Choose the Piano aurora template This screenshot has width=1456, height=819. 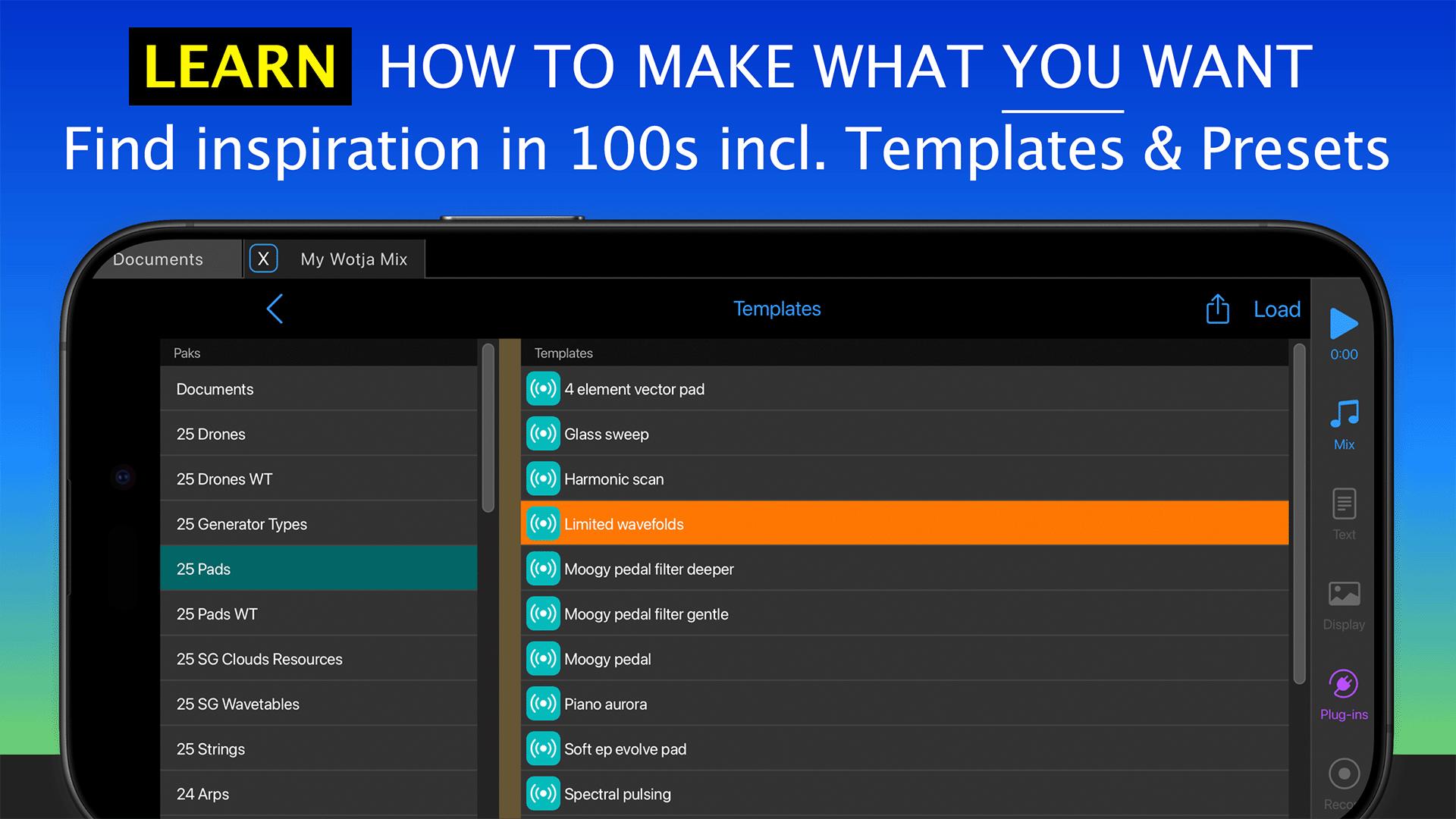click(905, 704)
